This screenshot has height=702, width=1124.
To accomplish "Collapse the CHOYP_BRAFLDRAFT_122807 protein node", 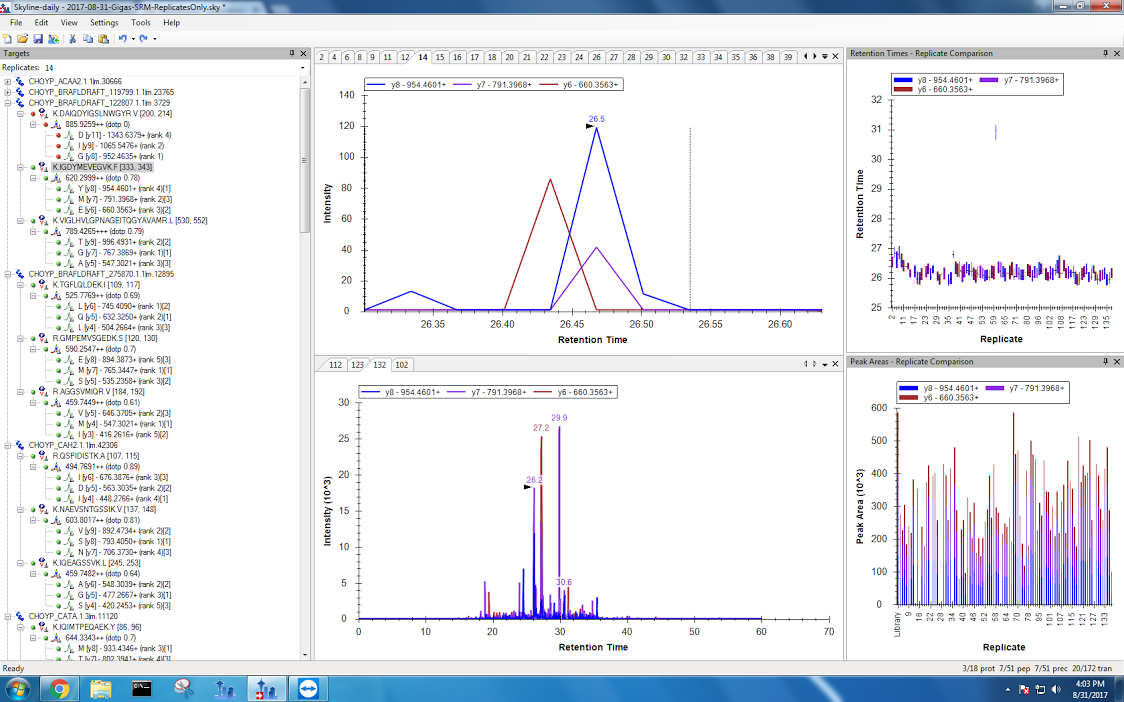I will click(x=8, y=102).
